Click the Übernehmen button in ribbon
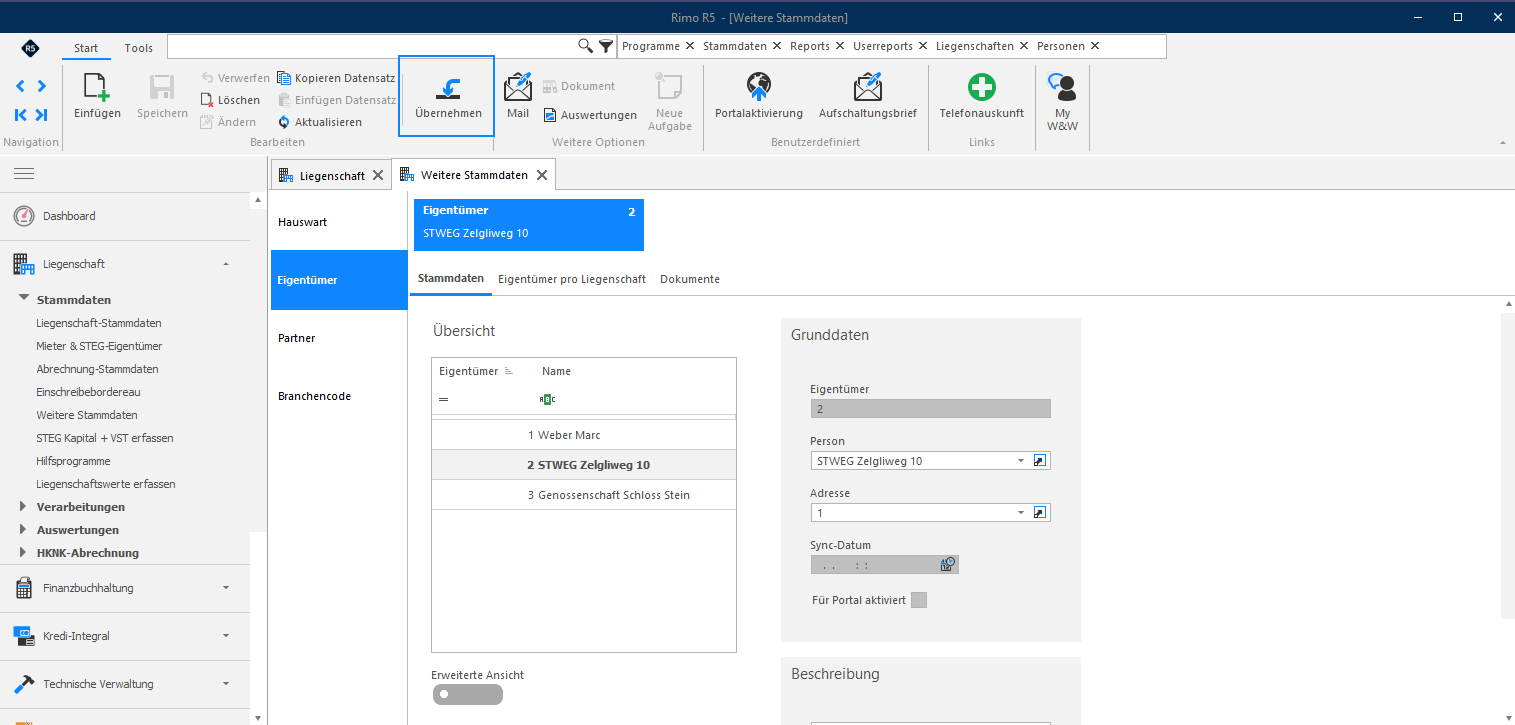The image size is (1515, 725). point(447,96)
